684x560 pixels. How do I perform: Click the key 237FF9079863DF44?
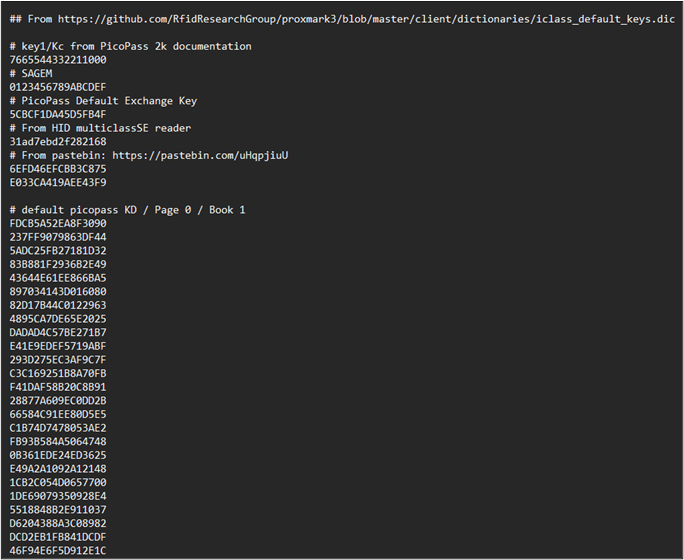[x=58, y=237]
